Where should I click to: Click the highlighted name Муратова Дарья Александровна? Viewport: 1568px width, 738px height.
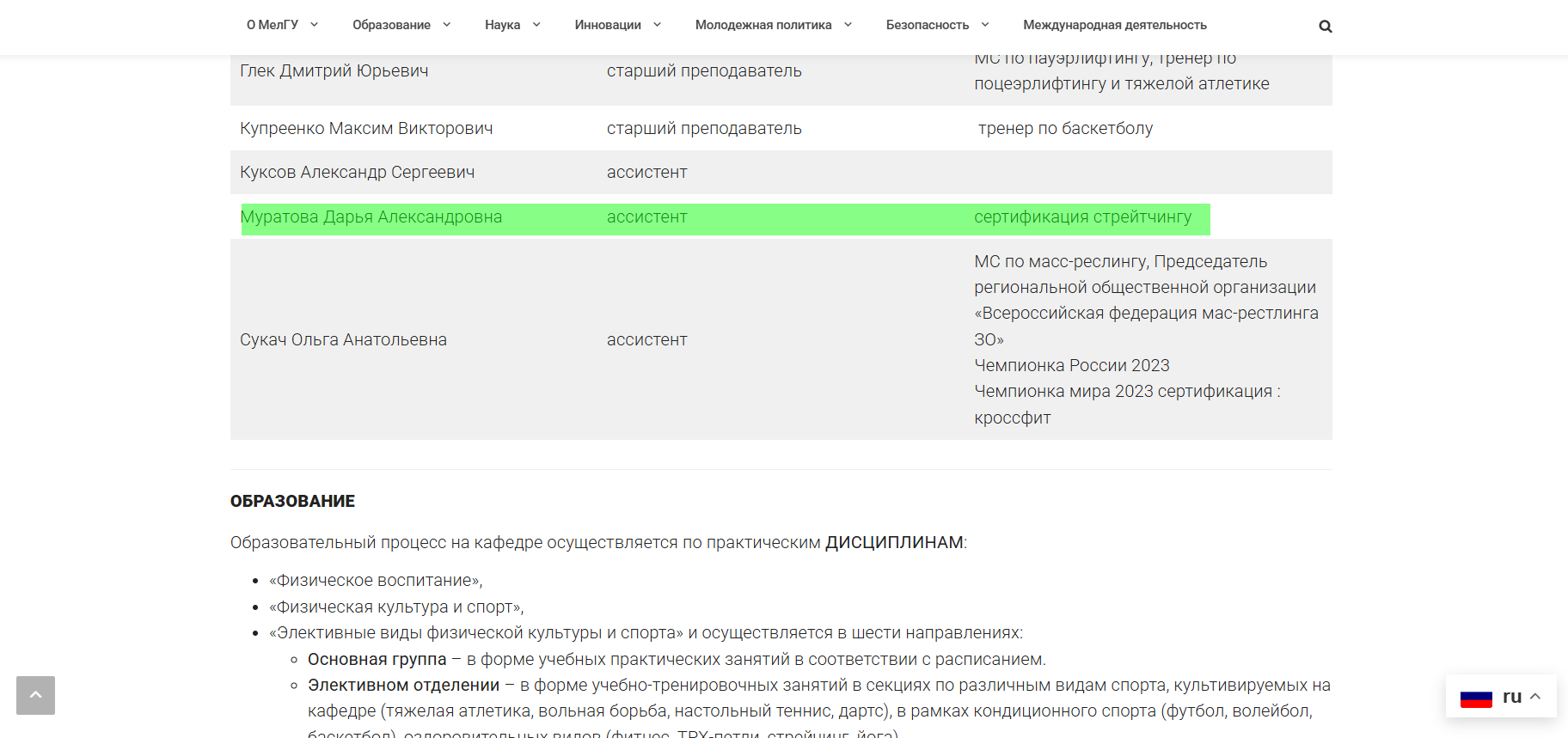tap(371, 217)
